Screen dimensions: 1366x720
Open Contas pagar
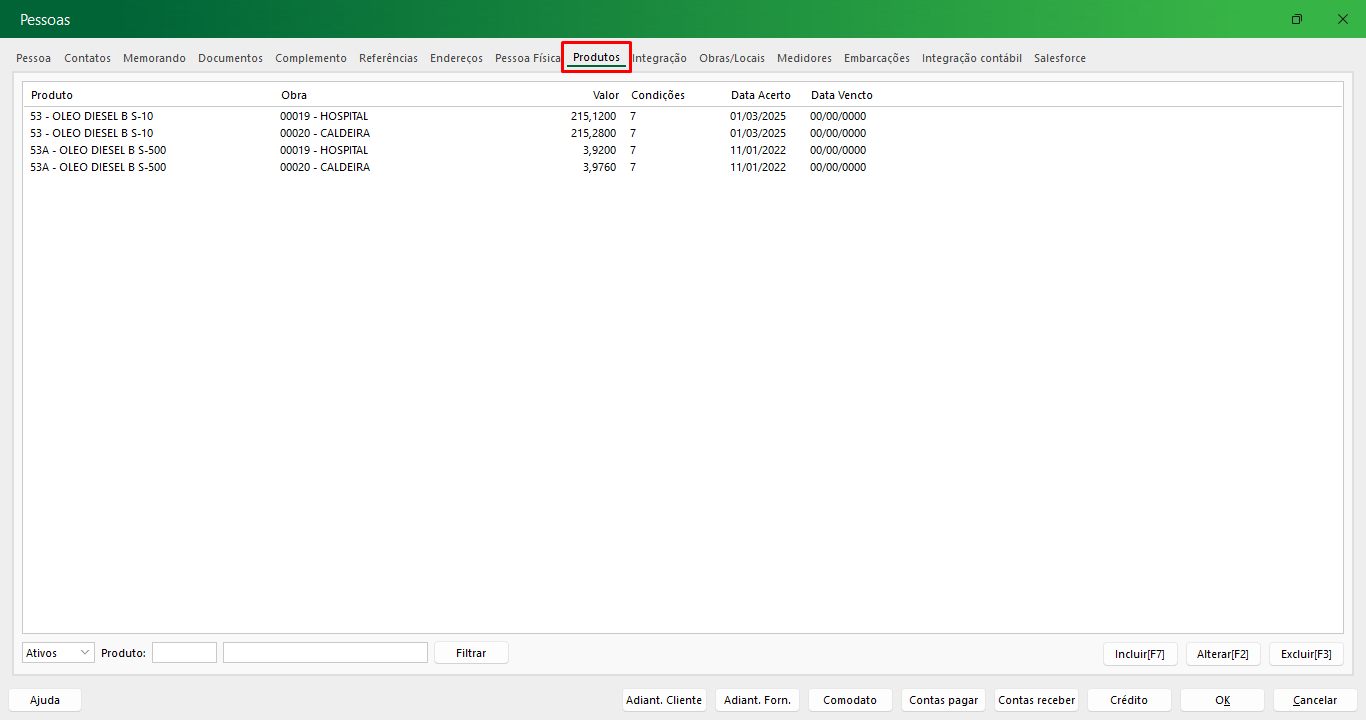pos(943,700)
